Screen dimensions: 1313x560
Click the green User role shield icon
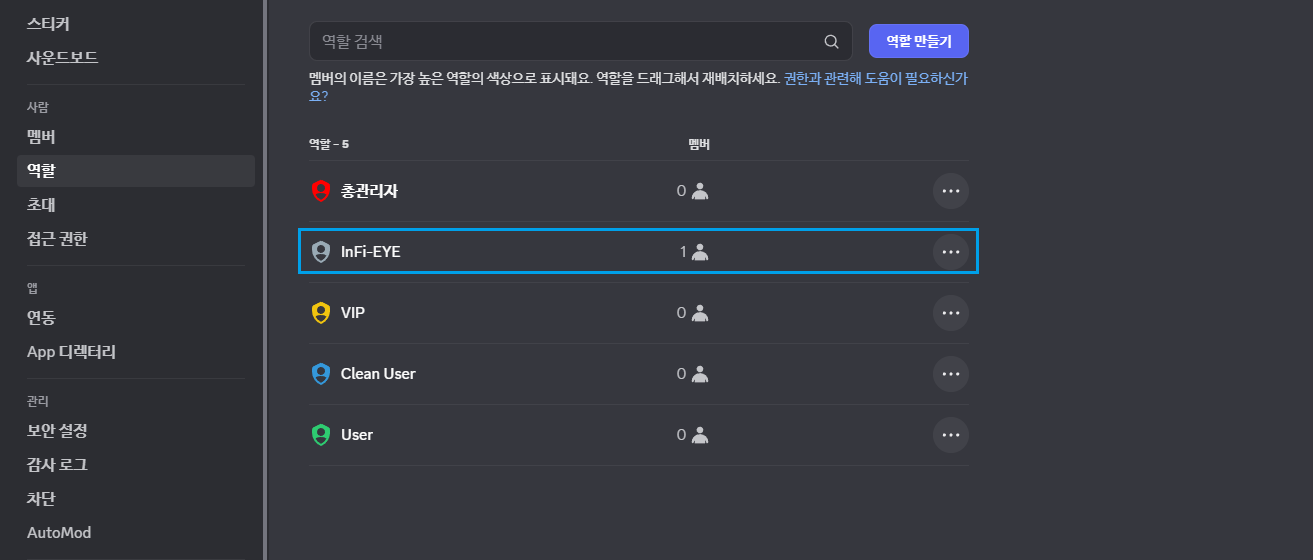(320, 435)
